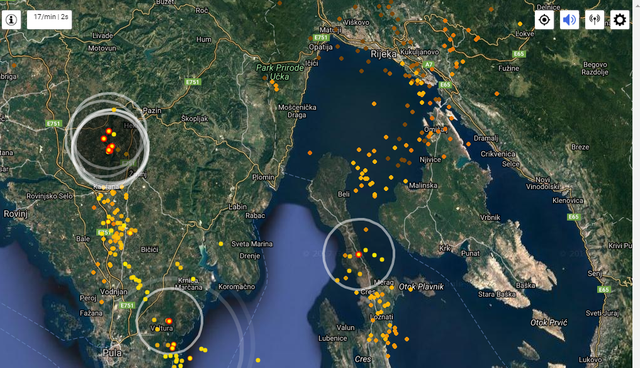Click the Sveta Marina label
The width and height of the screenshot is (640, 368).
[252, 244]
